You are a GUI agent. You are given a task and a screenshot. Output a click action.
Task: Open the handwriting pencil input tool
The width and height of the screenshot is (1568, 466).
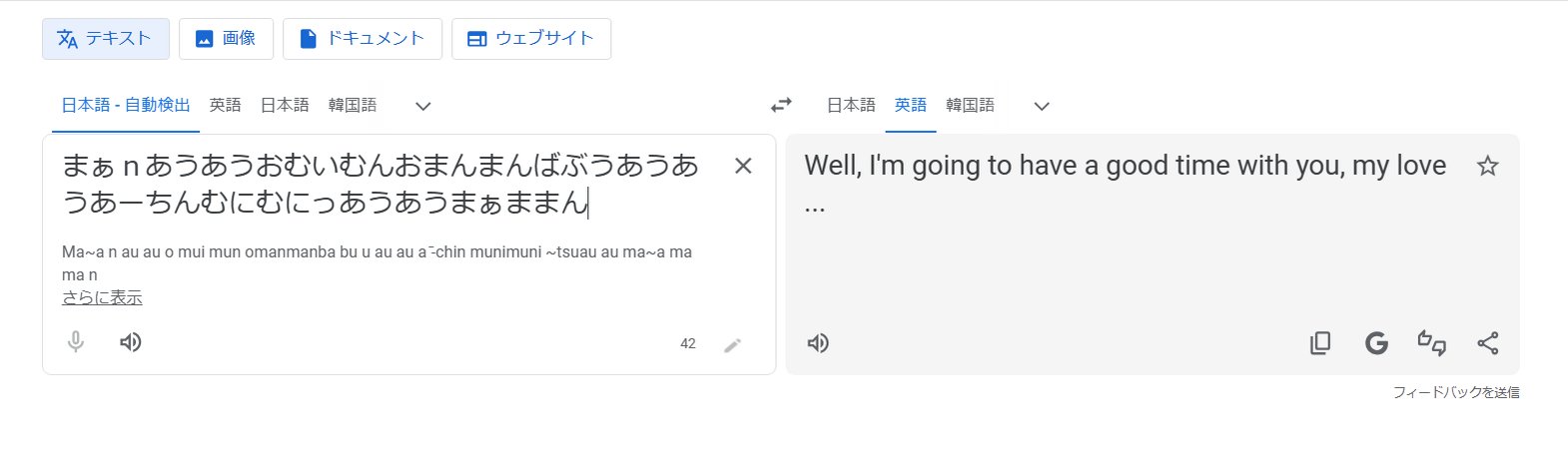(x=733, y=344)
